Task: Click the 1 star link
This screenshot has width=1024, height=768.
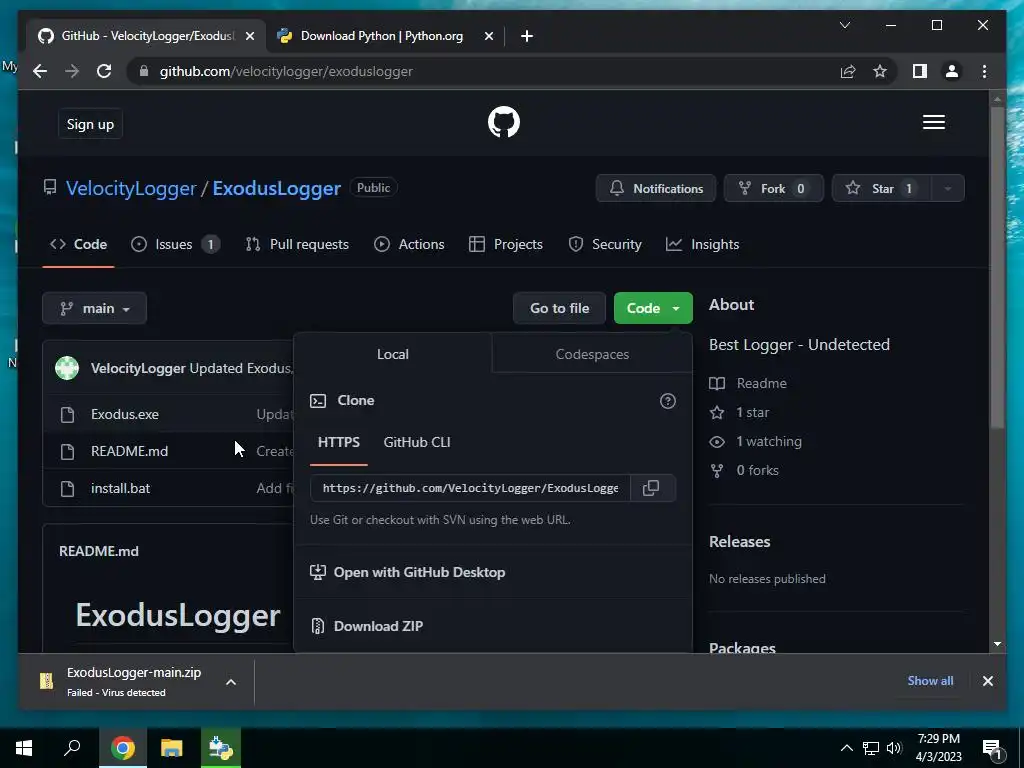Action: 752,413
